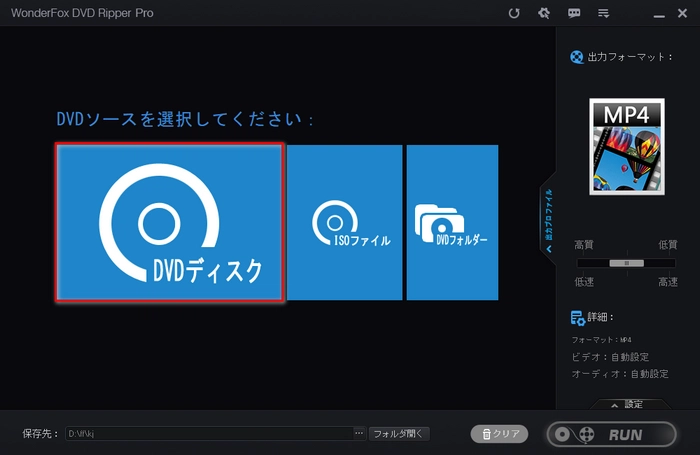Click the MP4 output format thumbnail
The image size is (700, 455).
[x=627, y=146]
